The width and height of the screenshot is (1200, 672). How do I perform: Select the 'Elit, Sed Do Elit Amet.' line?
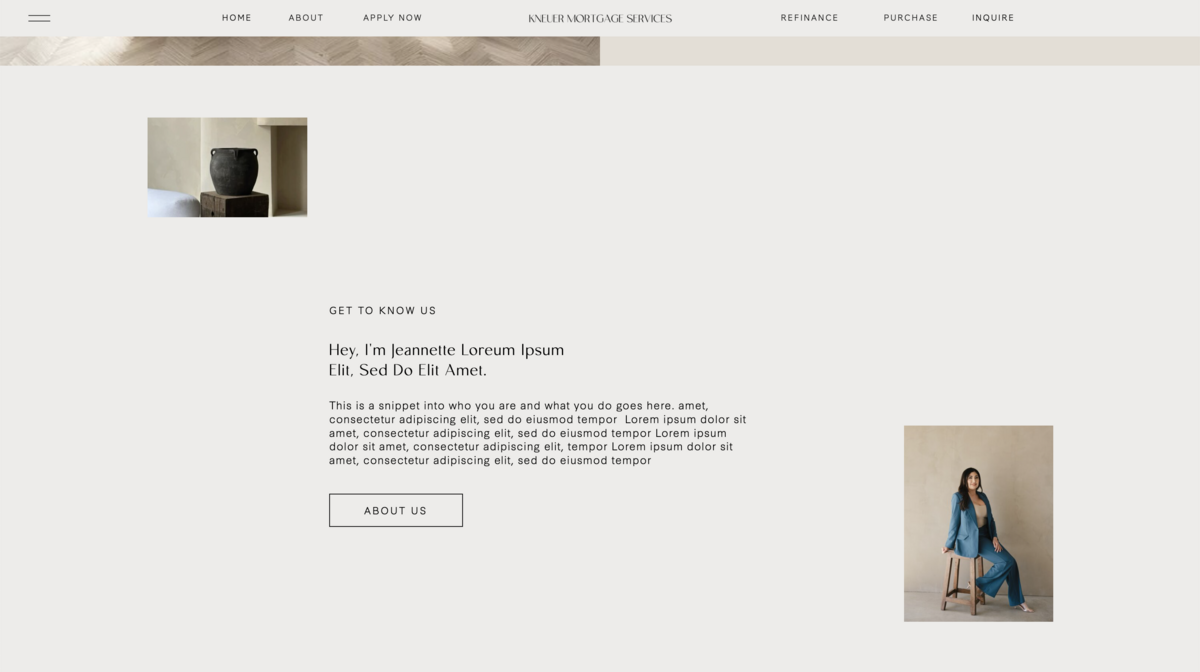(x=408, y=370)
